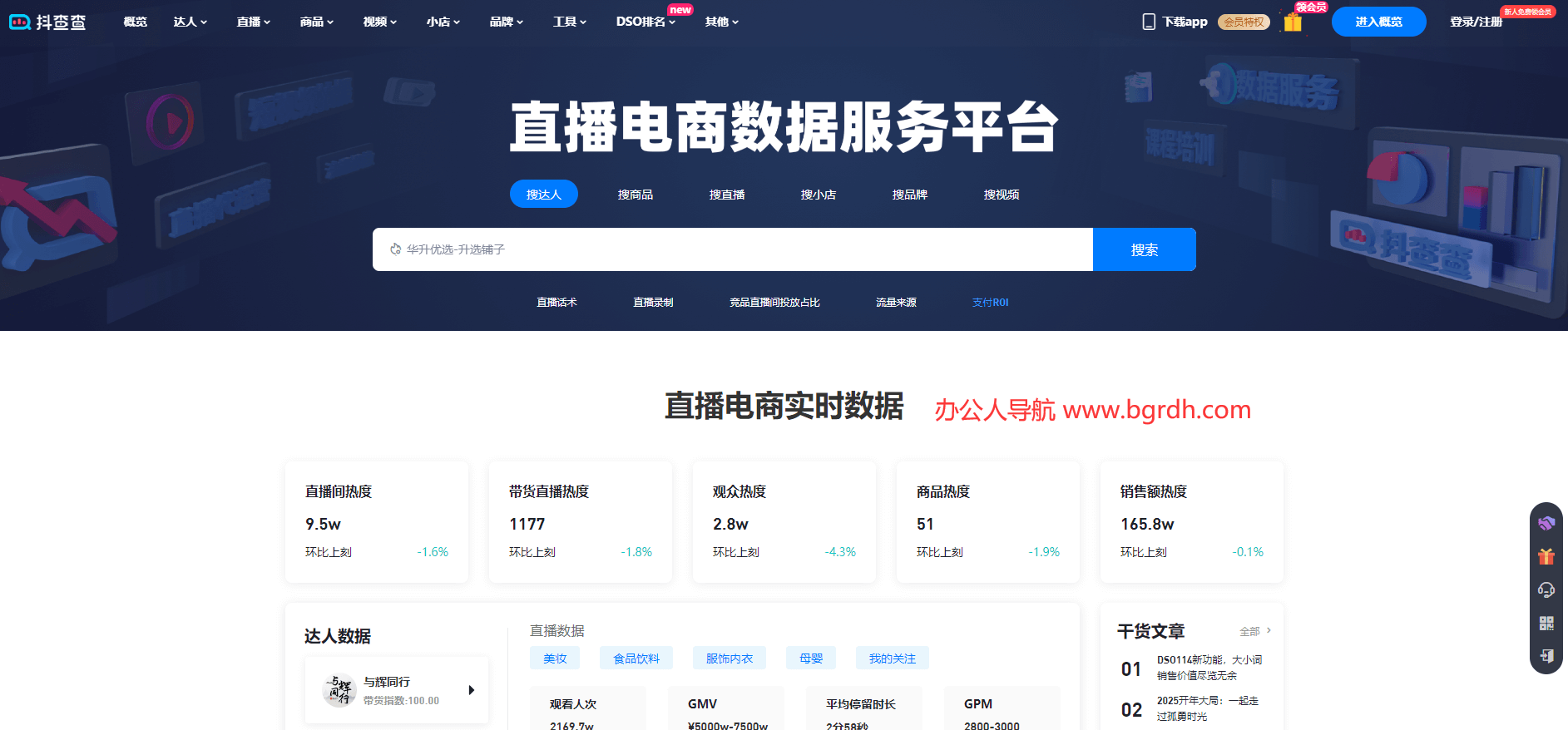Viewport: 1568px width, 730px height.
Task: Select the 食品饮料 category tab
Action: (x=636, y=658)
